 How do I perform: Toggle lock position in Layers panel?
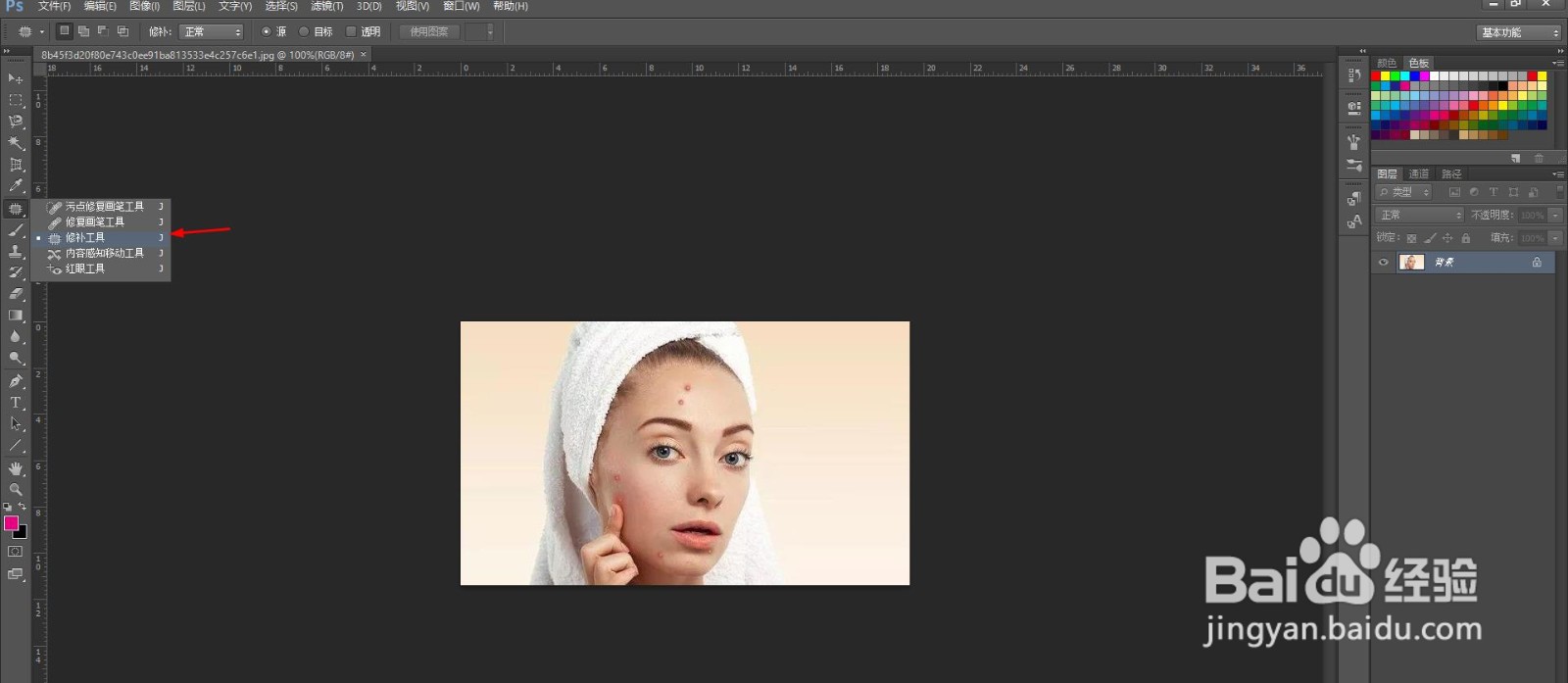pos(1447,238)
